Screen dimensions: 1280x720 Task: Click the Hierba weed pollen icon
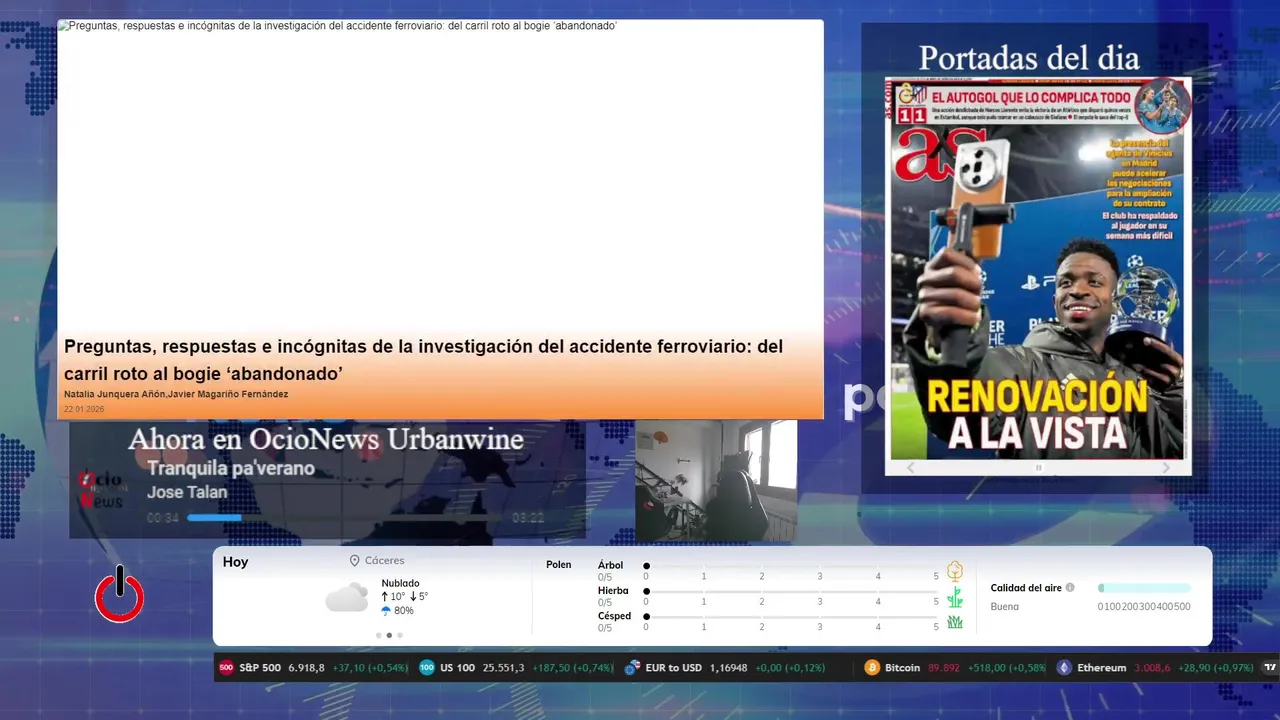point(955,597)
